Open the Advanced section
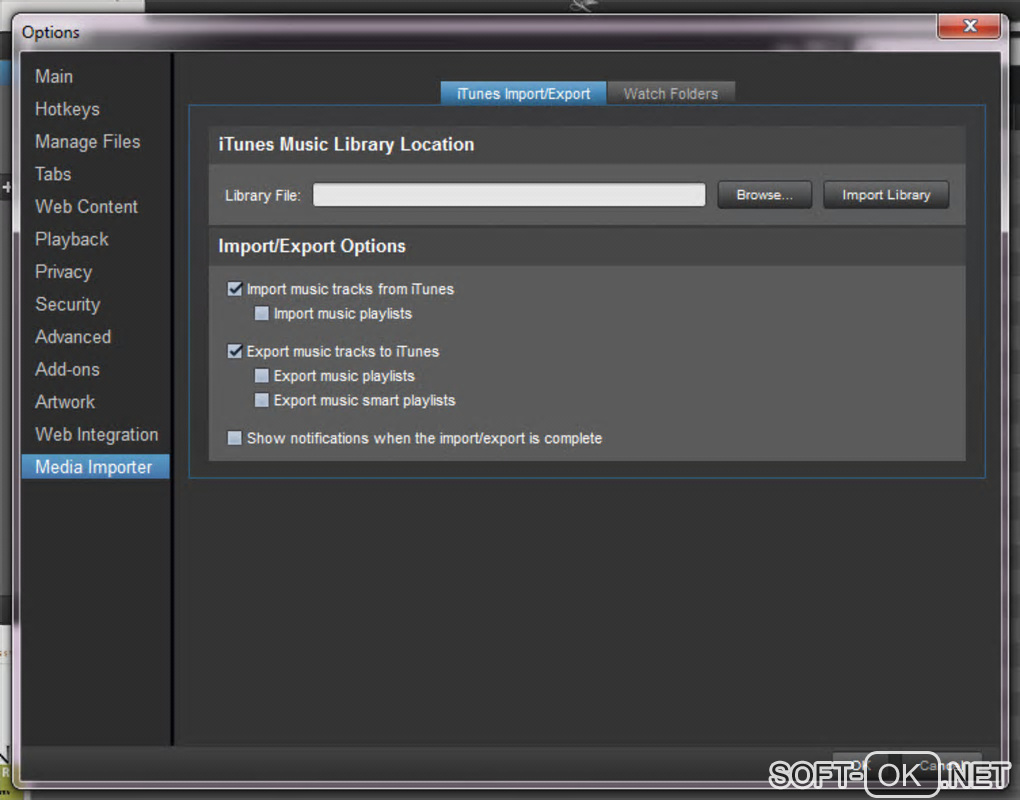 [73, 337]
